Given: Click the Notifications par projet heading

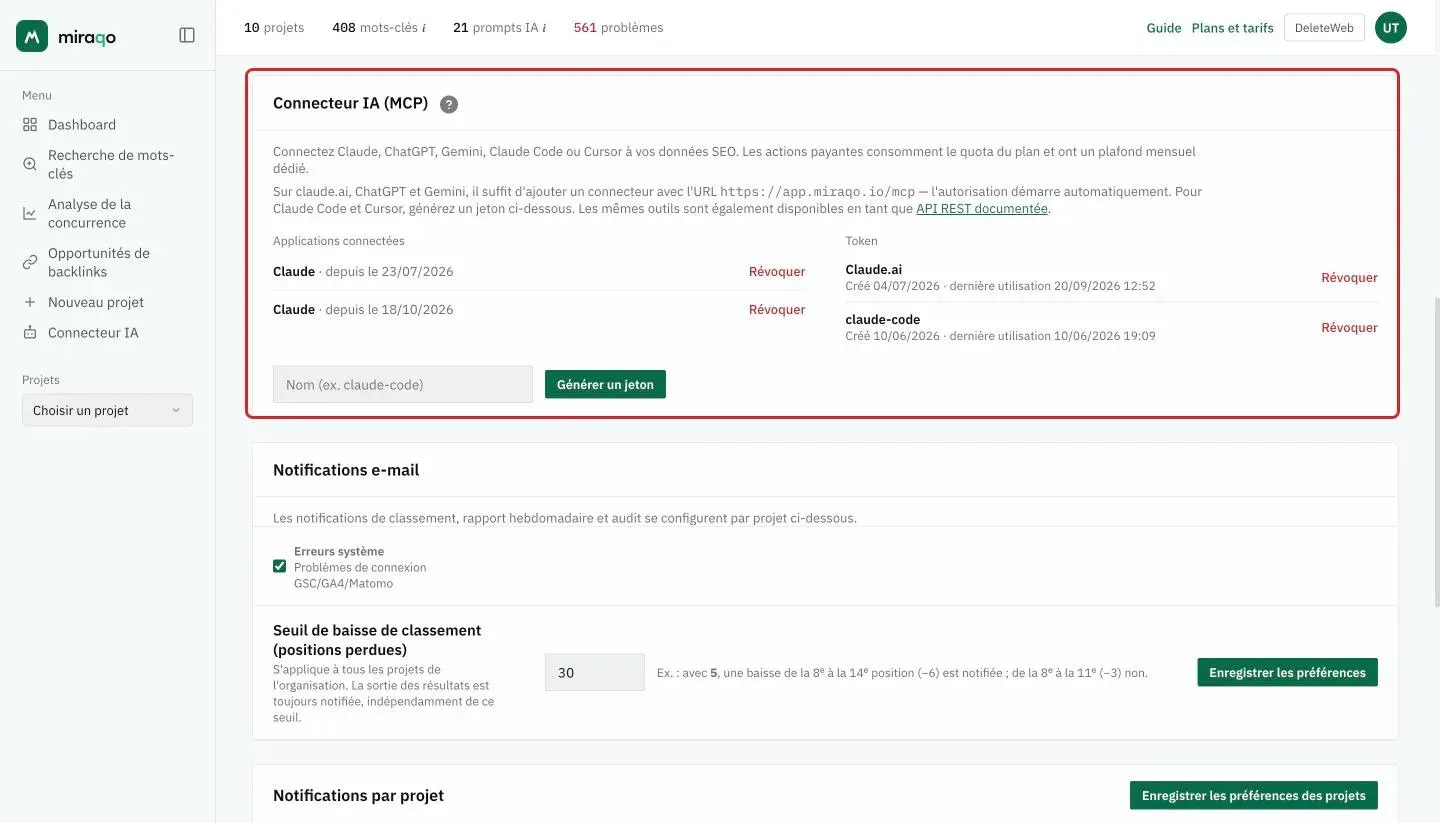Looking at the screenshot, I should click(x=358, y=795).
